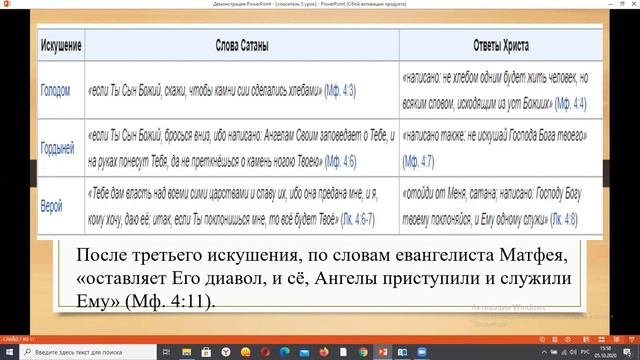Click the quote 'если Ты Сын Божий, скажи'
Screen dimensions: 640x360
pyautogui.click(x=137, y=90)
